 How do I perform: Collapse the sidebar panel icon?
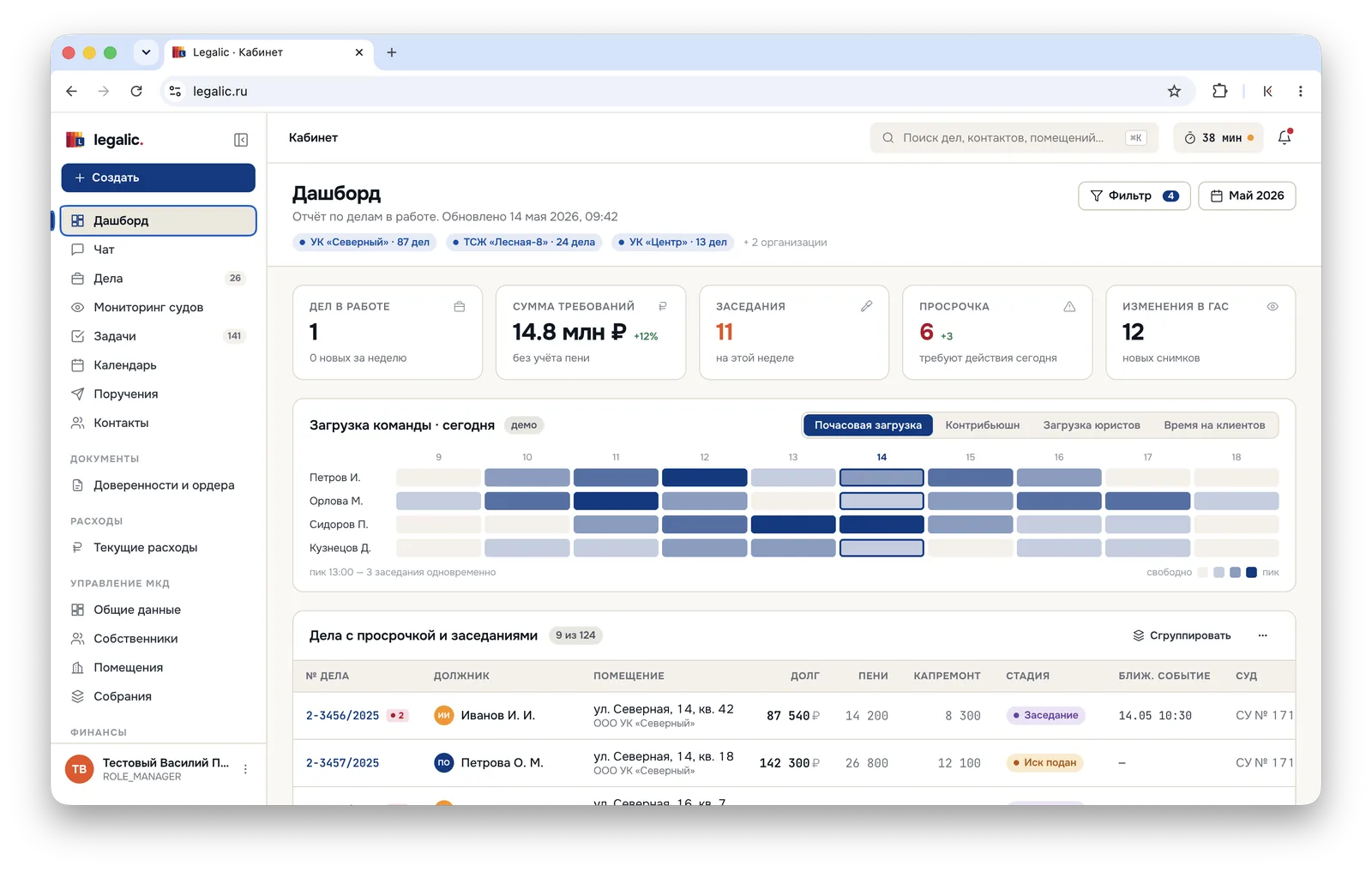pyautogui.click(x=241, y=140)
